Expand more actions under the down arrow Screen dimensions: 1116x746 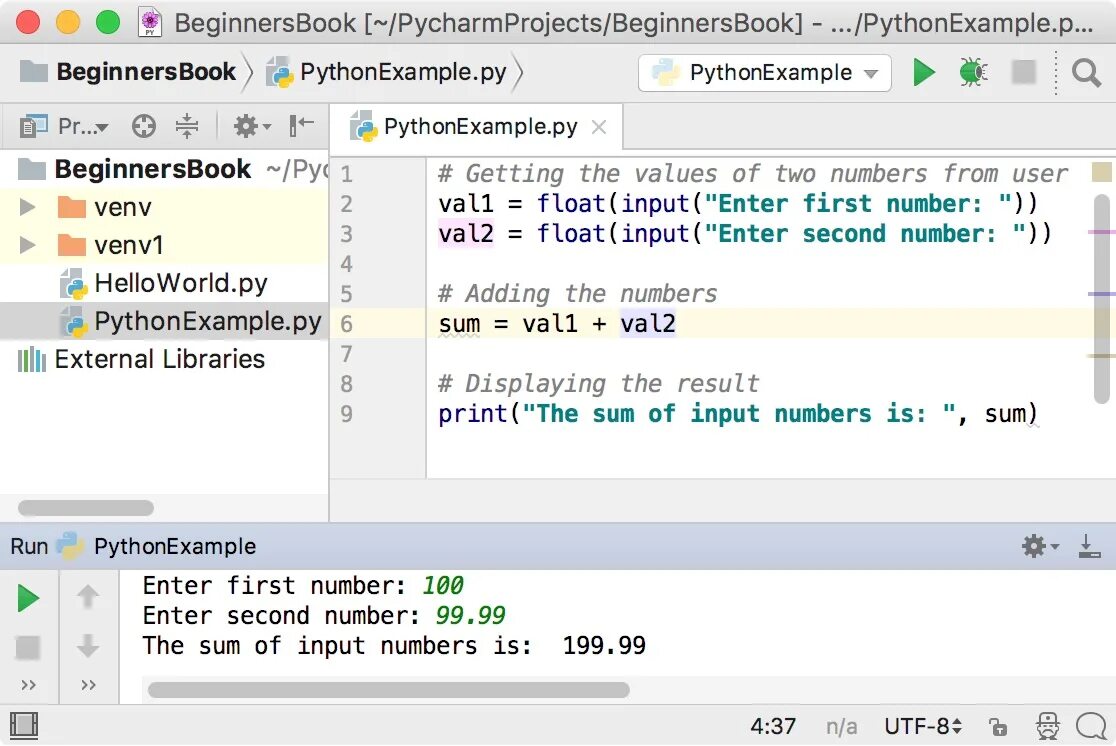(88, 685)
